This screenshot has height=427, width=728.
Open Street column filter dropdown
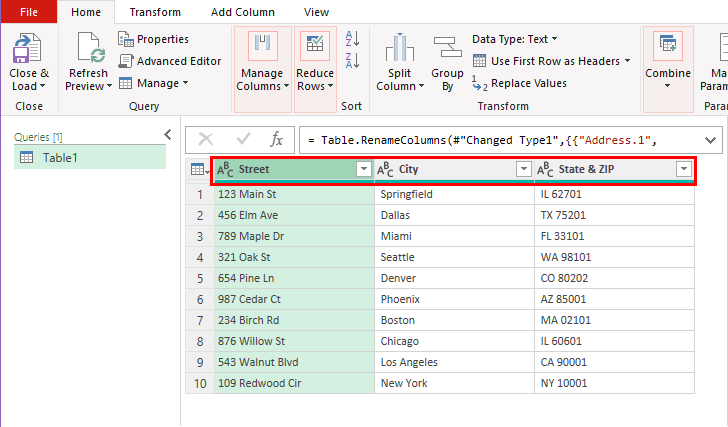coord(364,169)
